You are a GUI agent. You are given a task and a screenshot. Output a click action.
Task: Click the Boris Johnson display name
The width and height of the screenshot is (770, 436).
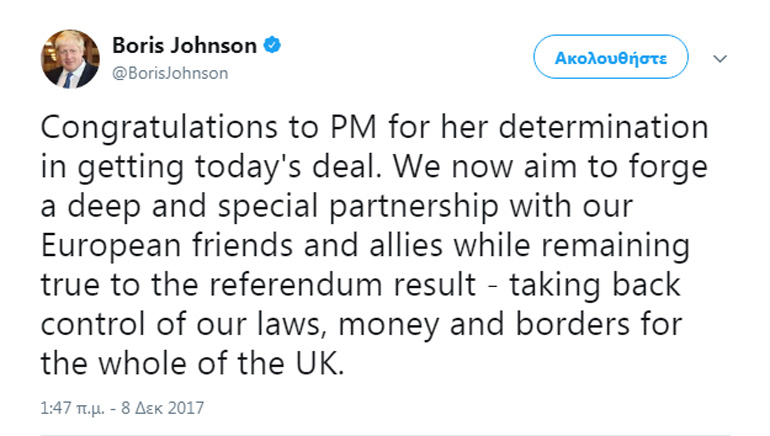tap(185, 45)
